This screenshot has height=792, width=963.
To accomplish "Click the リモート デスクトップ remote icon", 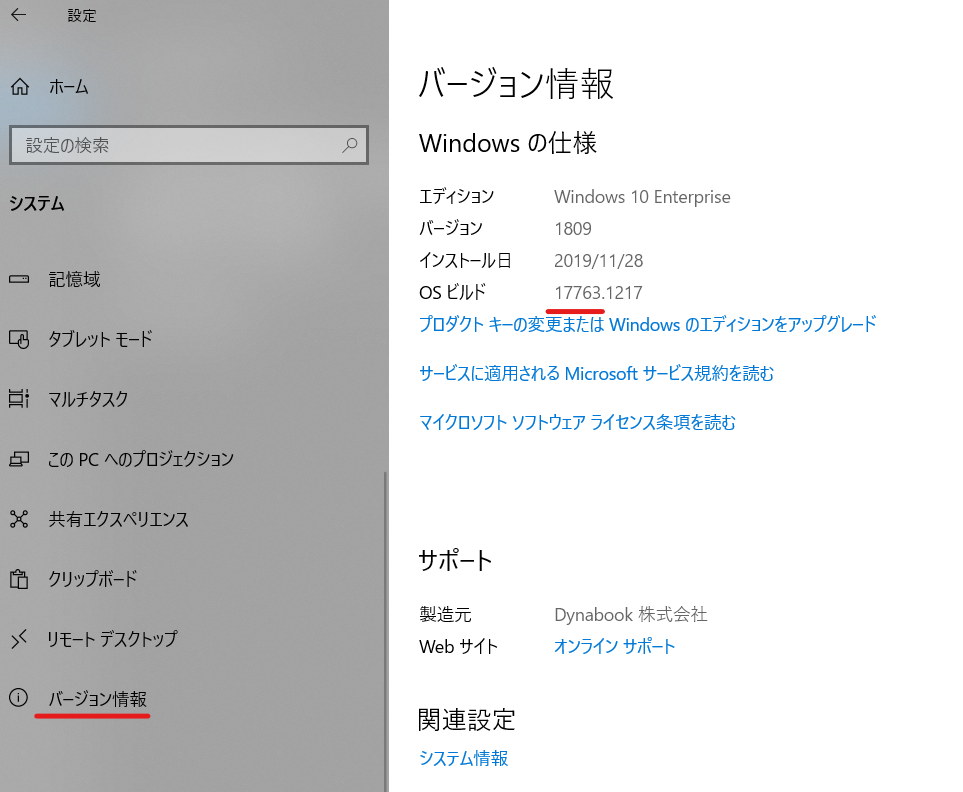I will click(19, 639).
